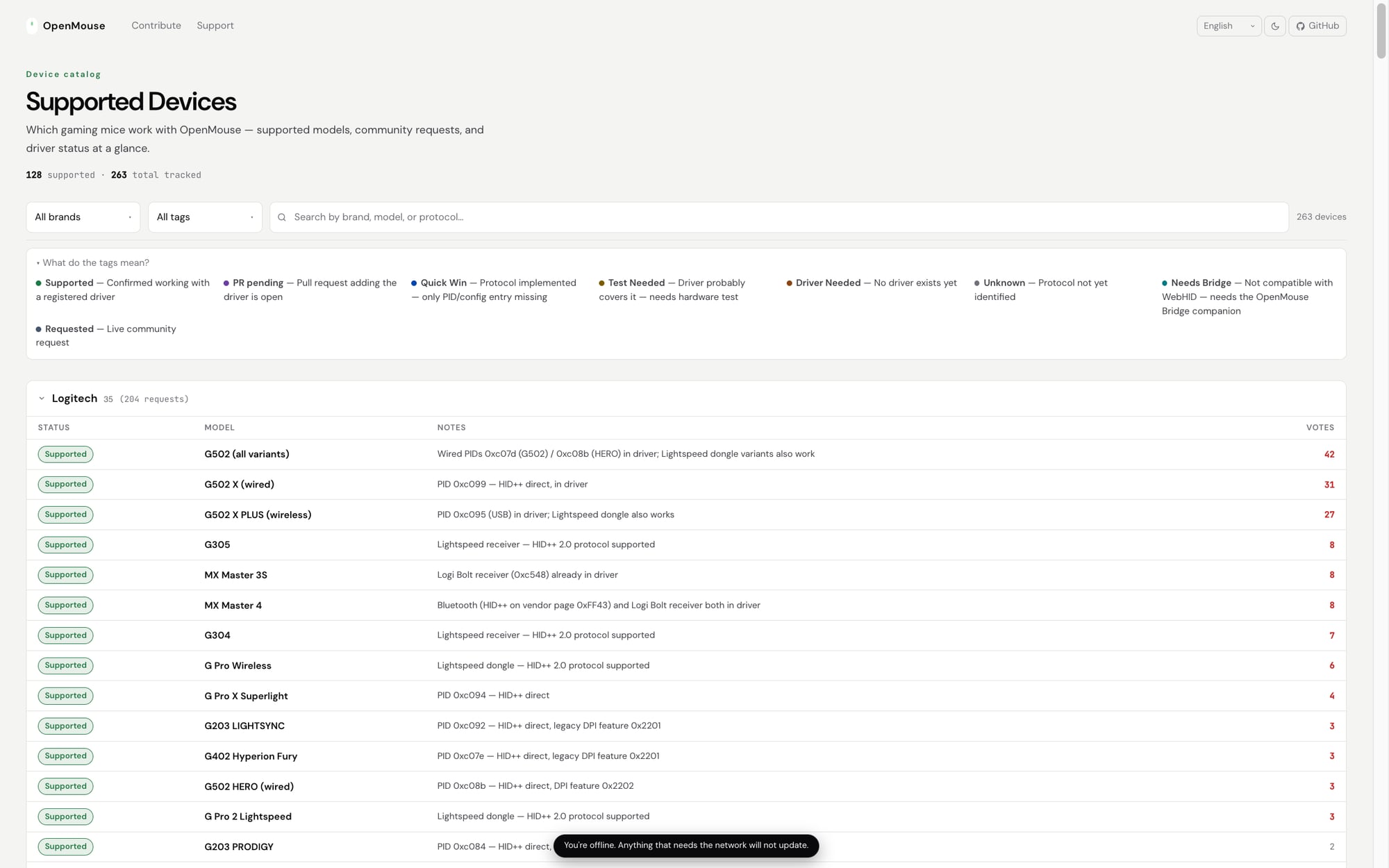Click the "Needs Bridge" legend entry
The width and height of the screenshot is (1389, 868).
point(1247,297)
